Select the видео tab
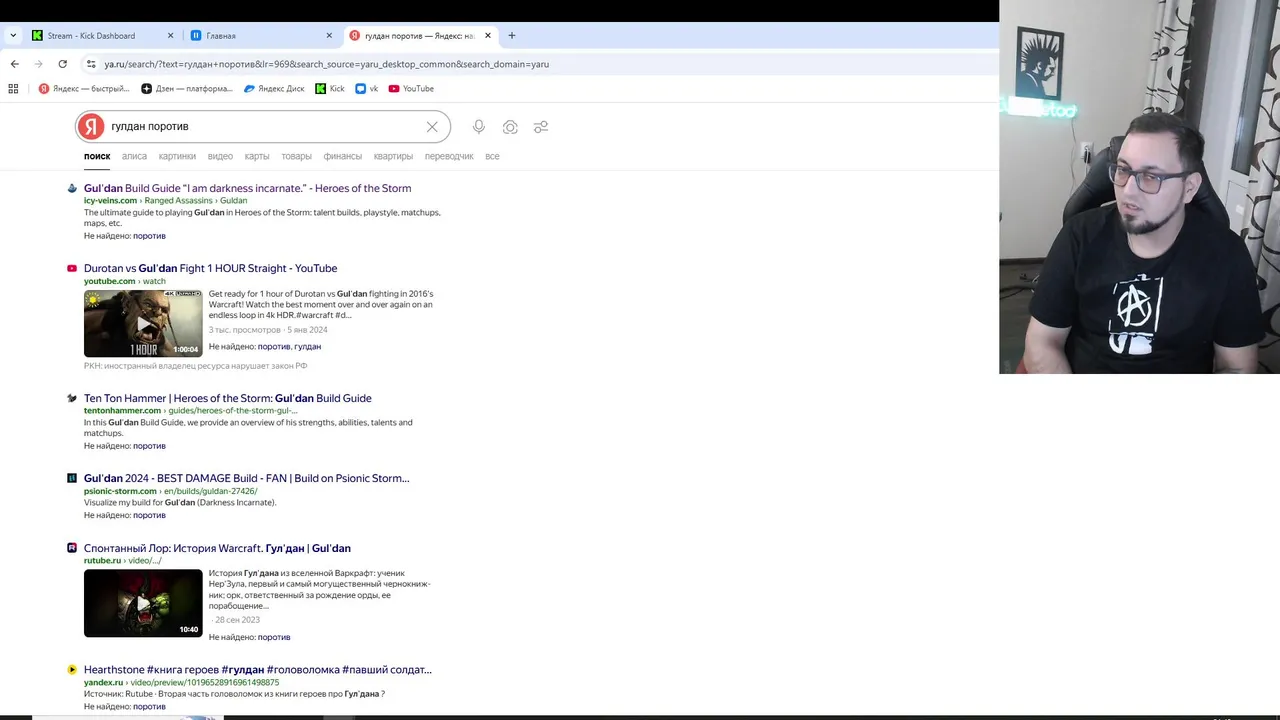The height and width of the screenshot is (720, 1280). (220, 156)
